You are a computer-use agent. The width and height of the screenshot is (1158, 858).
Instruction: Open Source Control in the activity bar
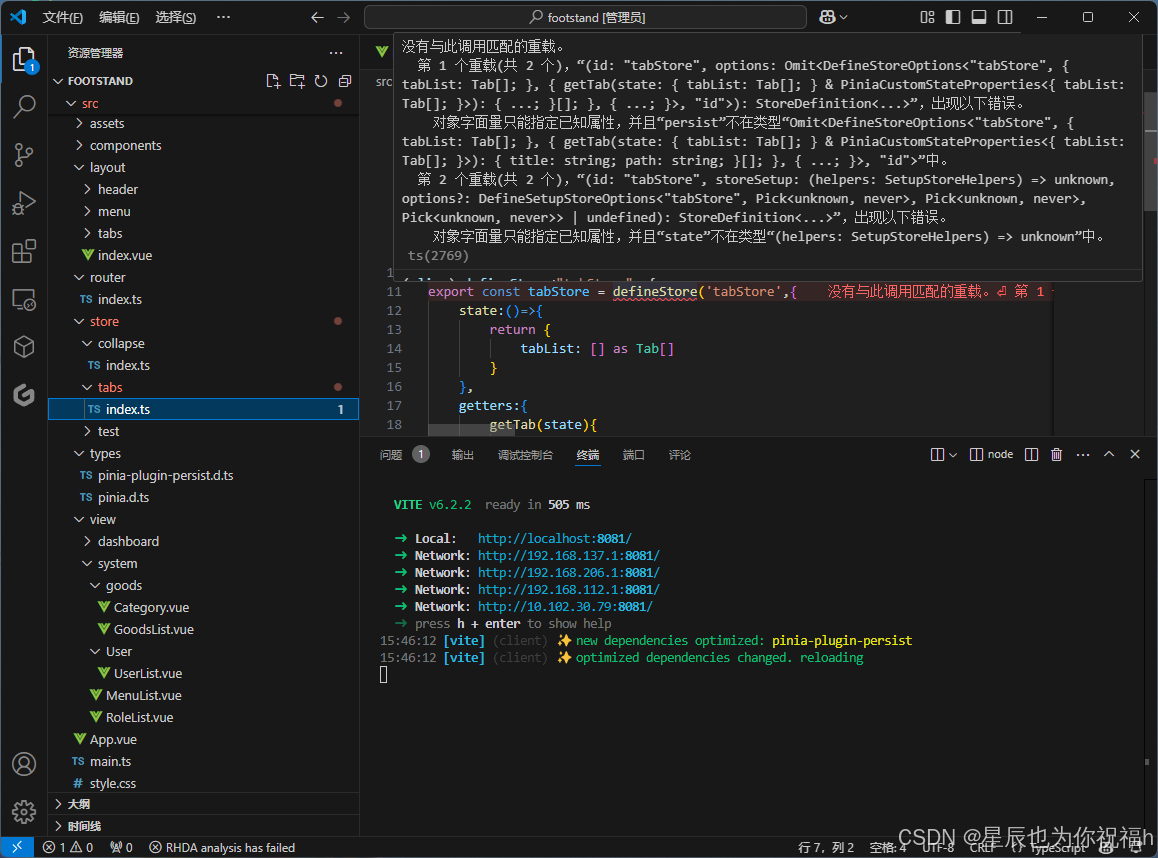[x=24, y=155]
